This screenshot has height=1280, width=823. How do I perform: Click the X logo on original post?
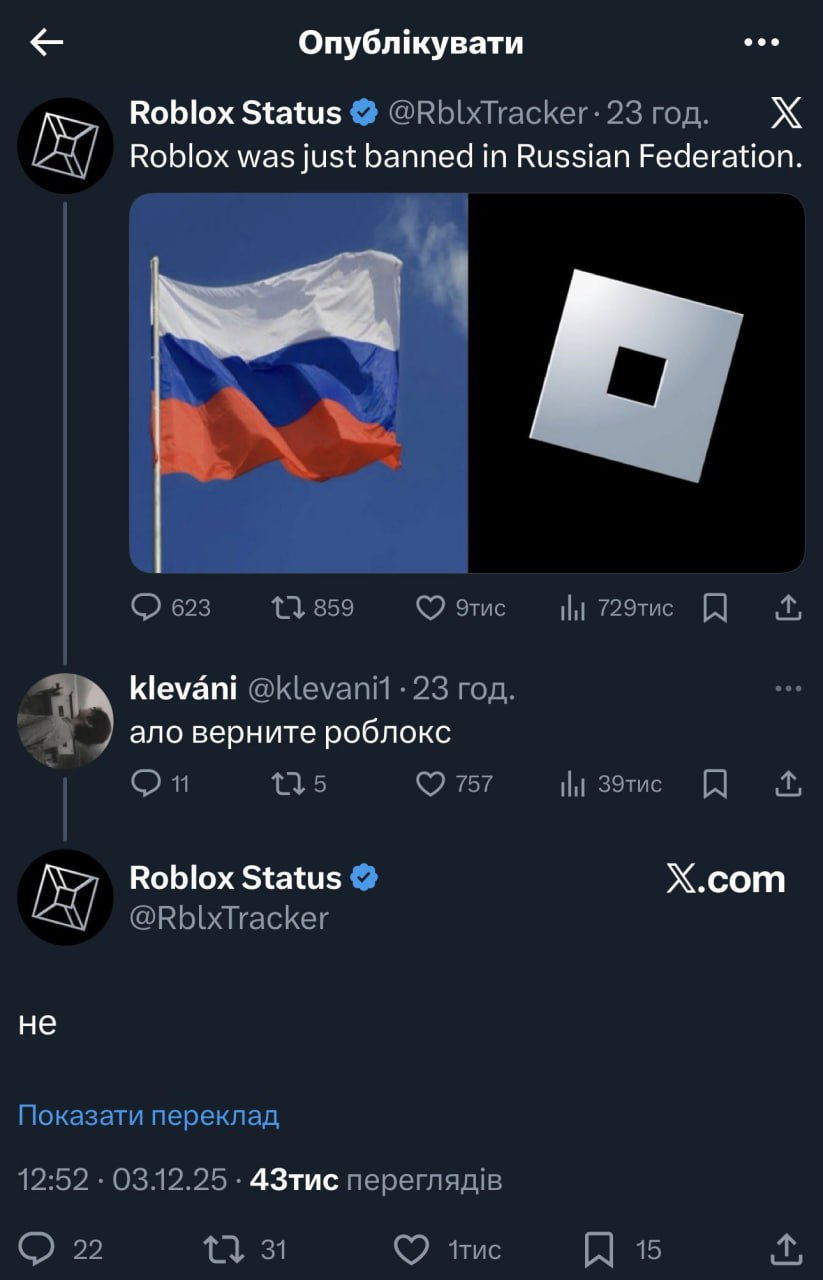786,115
